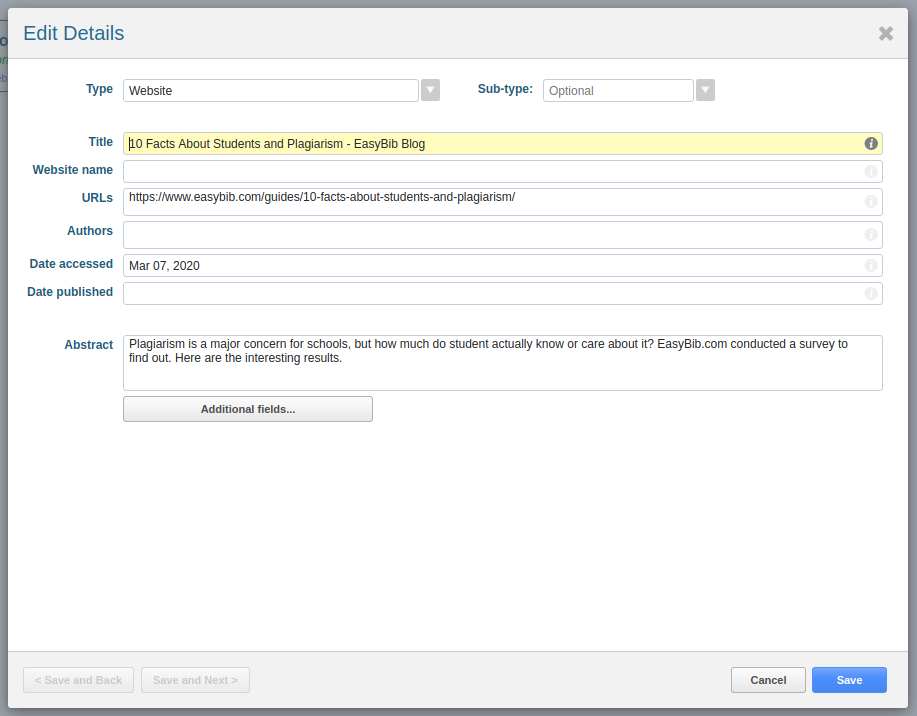The image size is (917, 716).
Task: Click the Date accessed info icon
Action: click(x=871, y=265)
